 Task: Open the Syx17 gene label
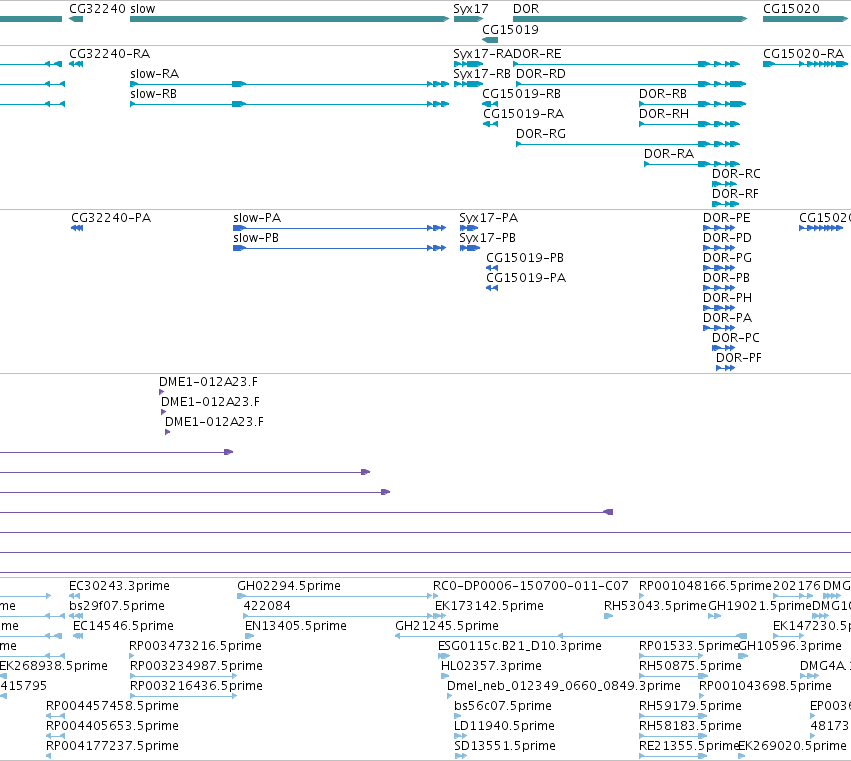[x=471, y=9]
